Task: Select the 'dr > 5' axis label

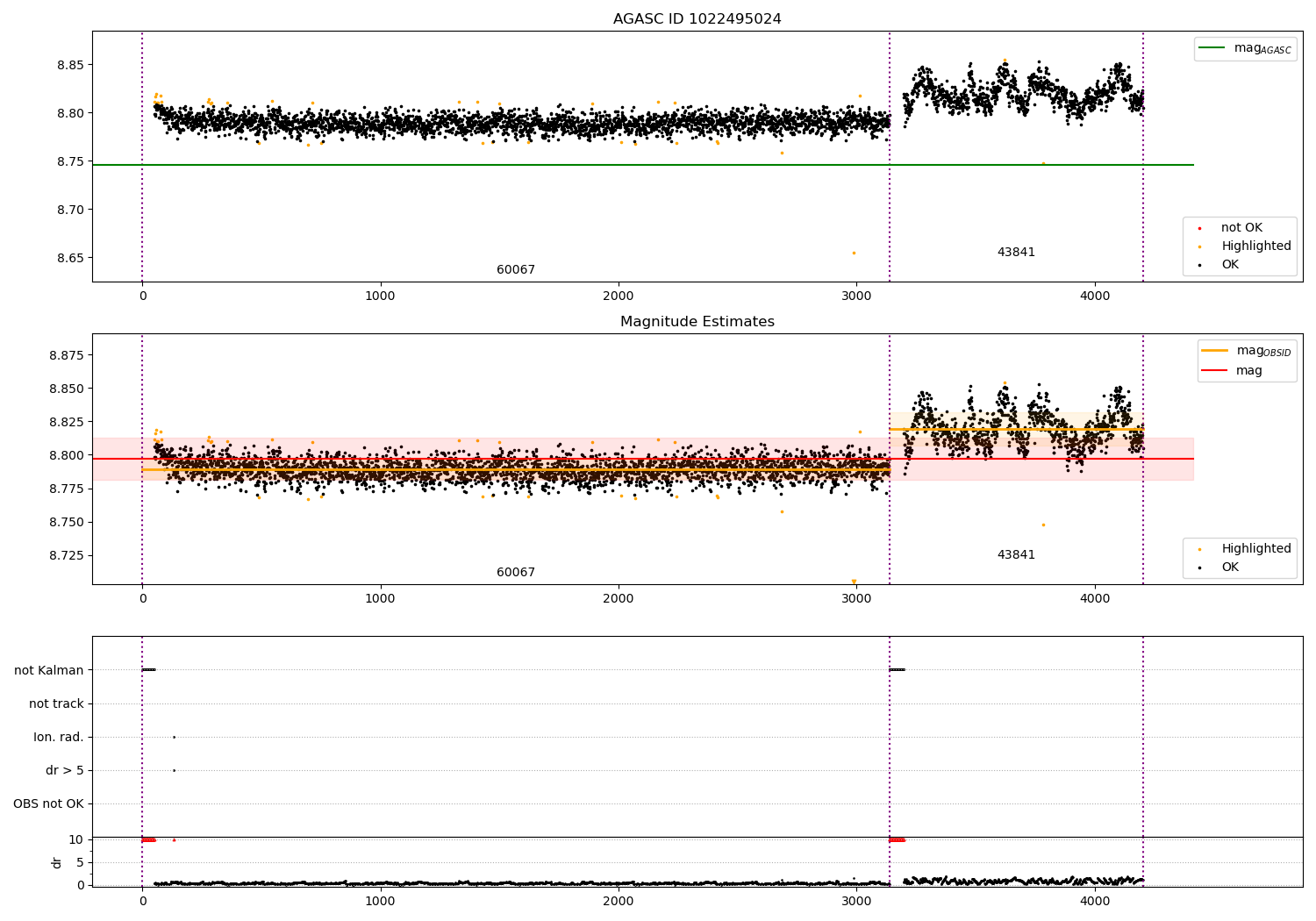Action: tap(65, 770)
